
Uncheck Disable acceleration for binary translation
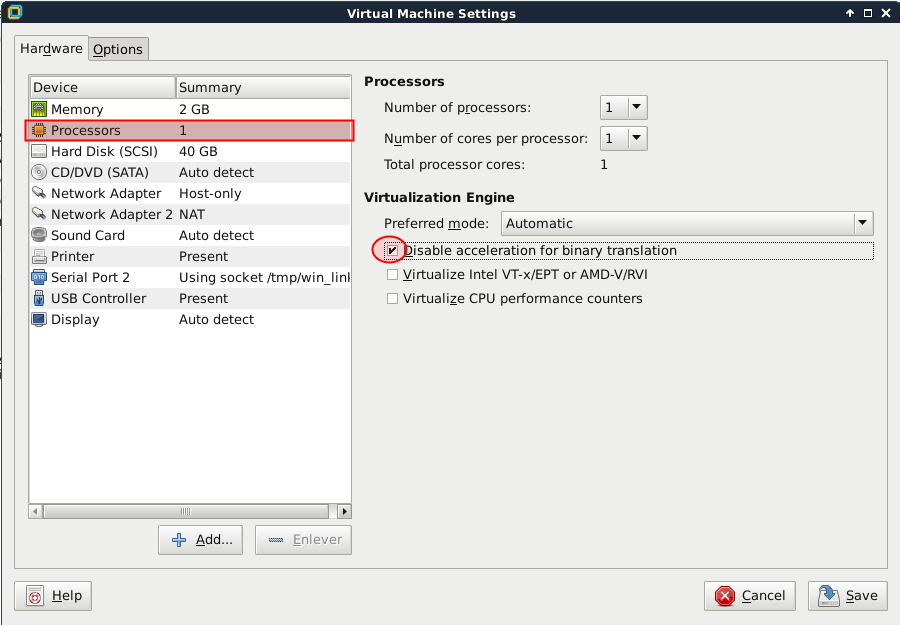click(393, 251)
